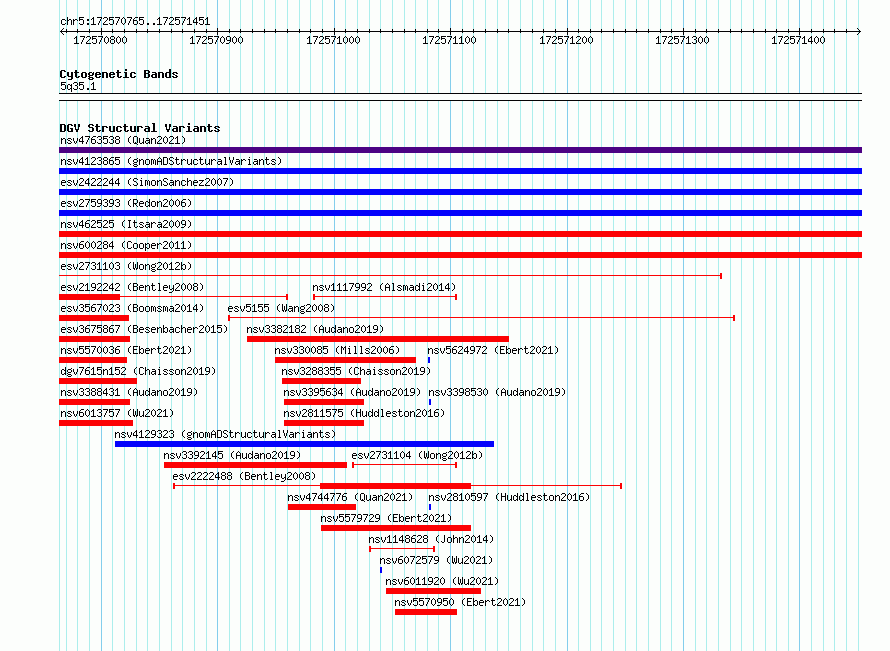Click the 172570900 ruler position label
This screenshot has height=651, width=890.
coord(216,40)
